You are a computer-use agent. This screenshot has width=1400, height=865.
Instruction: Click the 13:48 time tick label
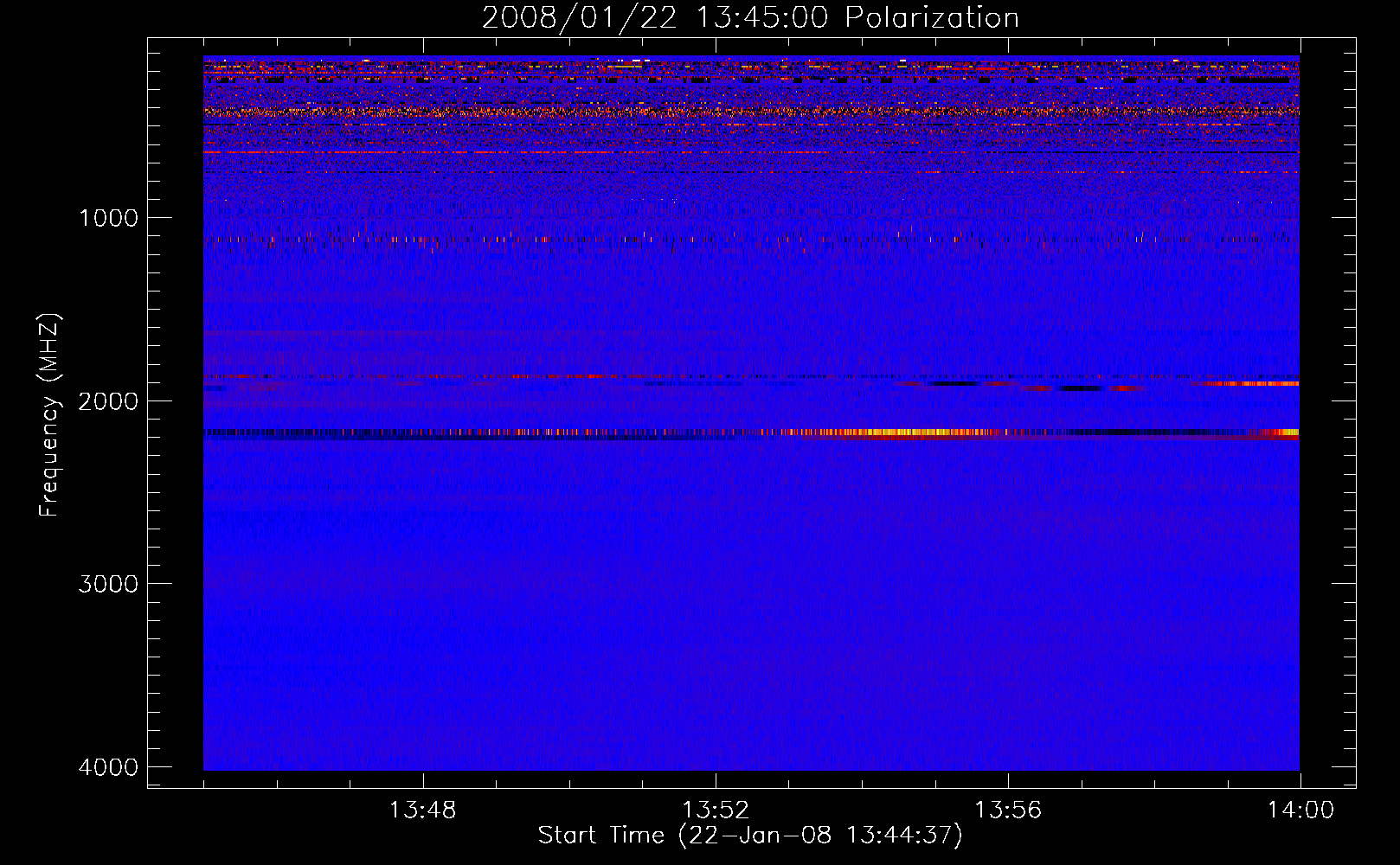422,811
